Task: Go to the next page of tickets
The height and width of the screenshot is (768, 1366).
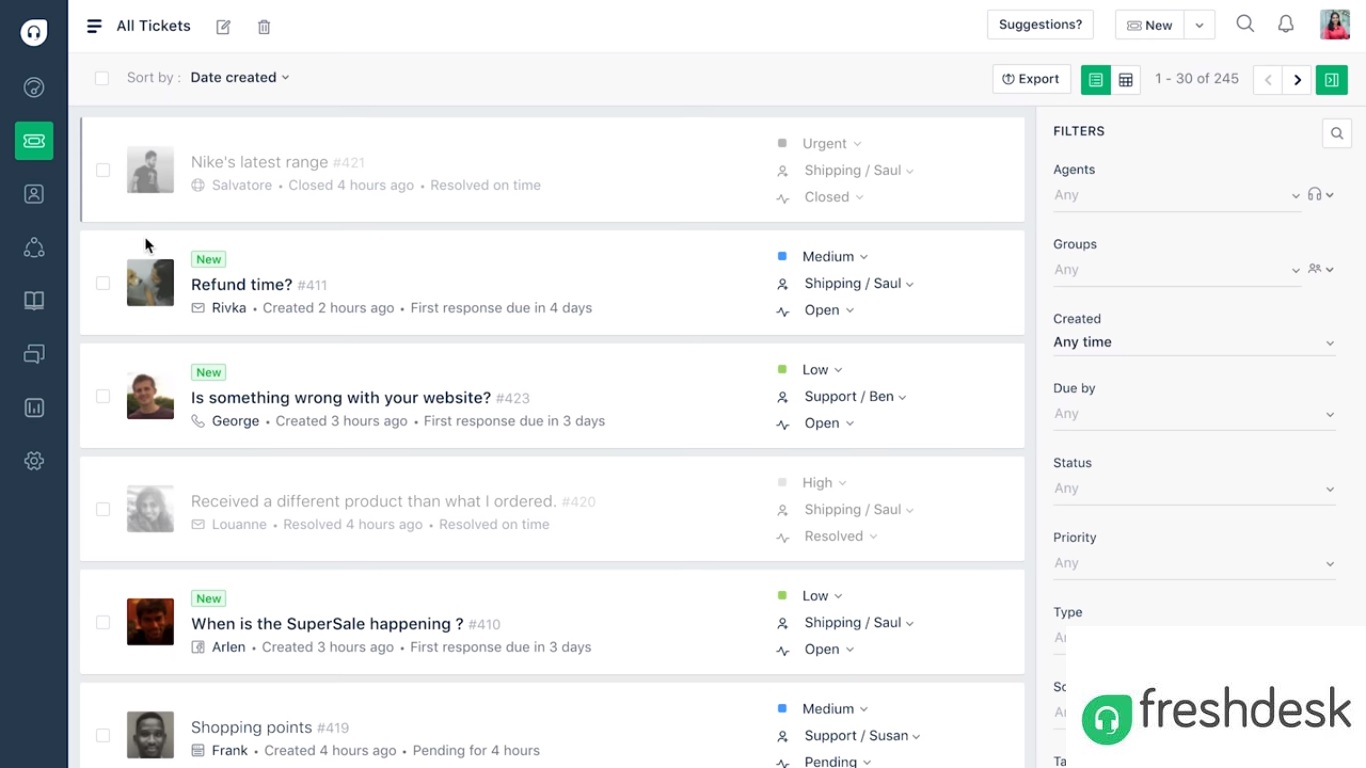Action: point(1297,80)
